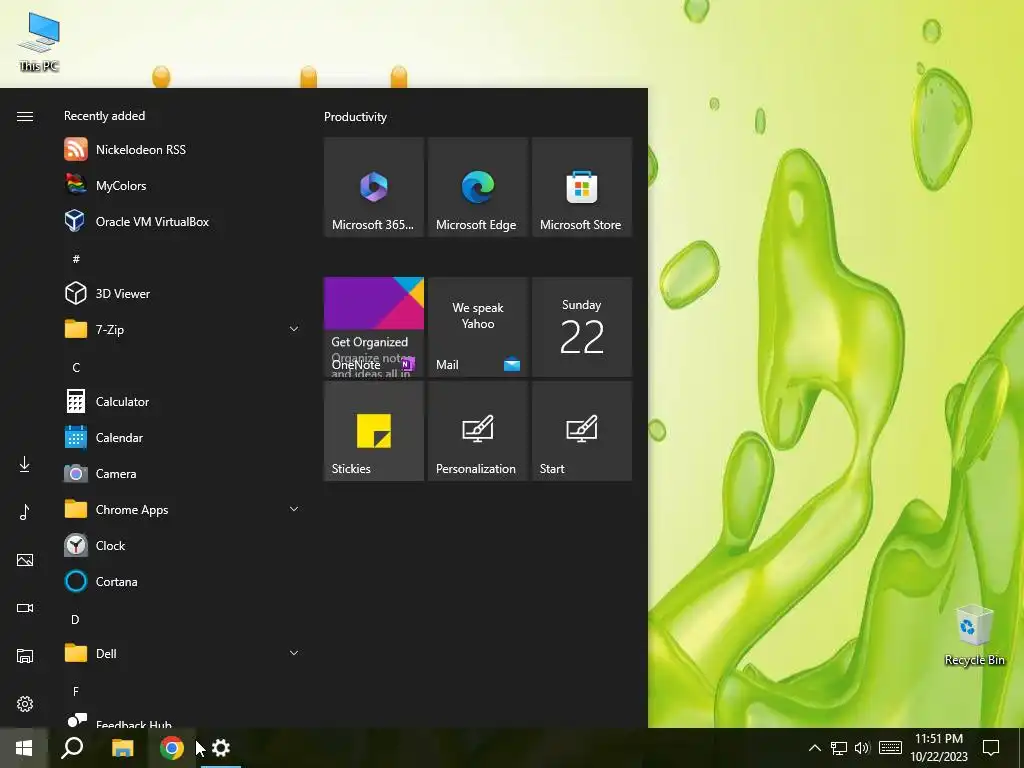Open File Explorer on taskbar
Image resolution: width=1024 pixels, height=768 pixels.
(122, 748)
